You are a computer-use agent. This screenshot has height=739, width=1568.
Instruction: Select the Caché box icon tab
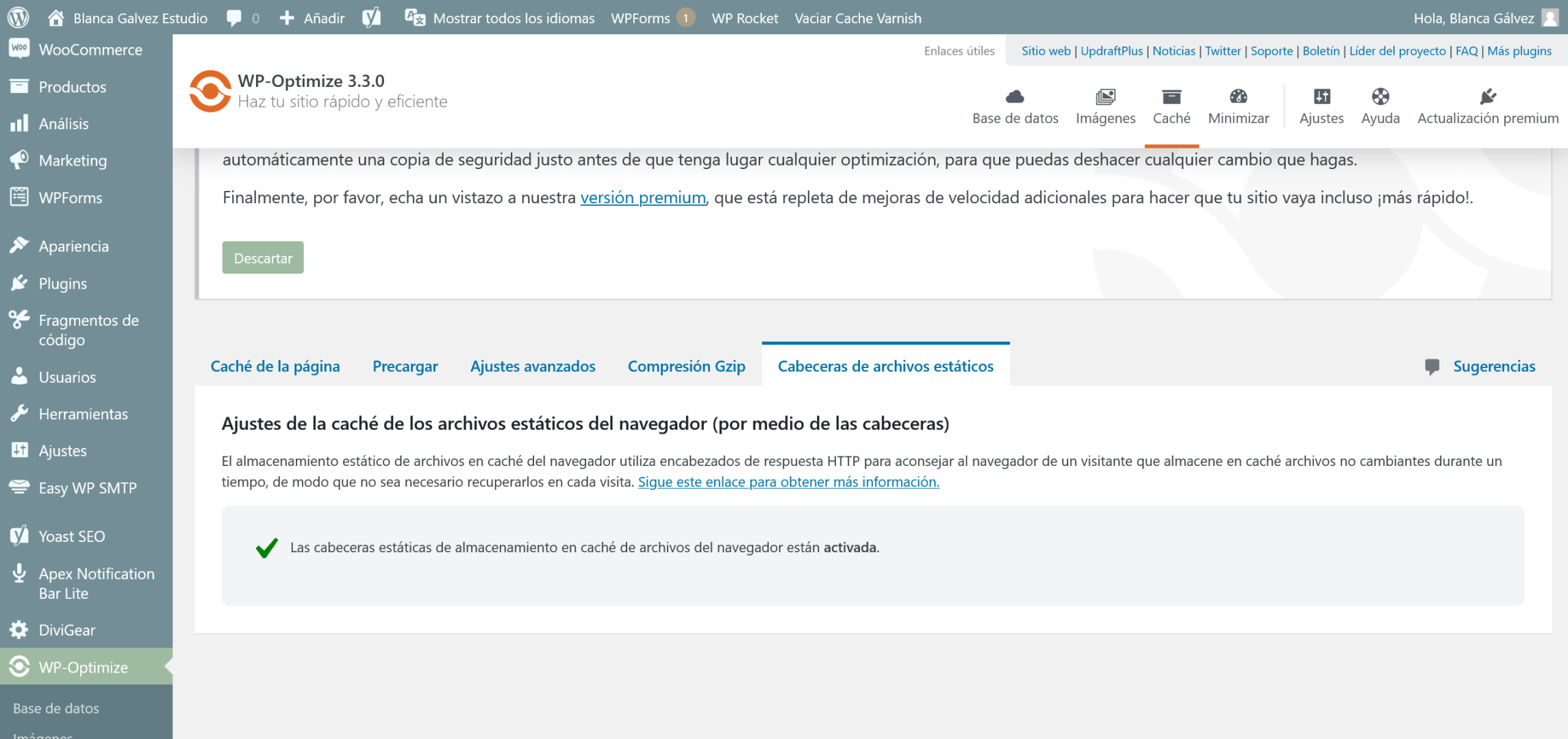(1172, 96)
